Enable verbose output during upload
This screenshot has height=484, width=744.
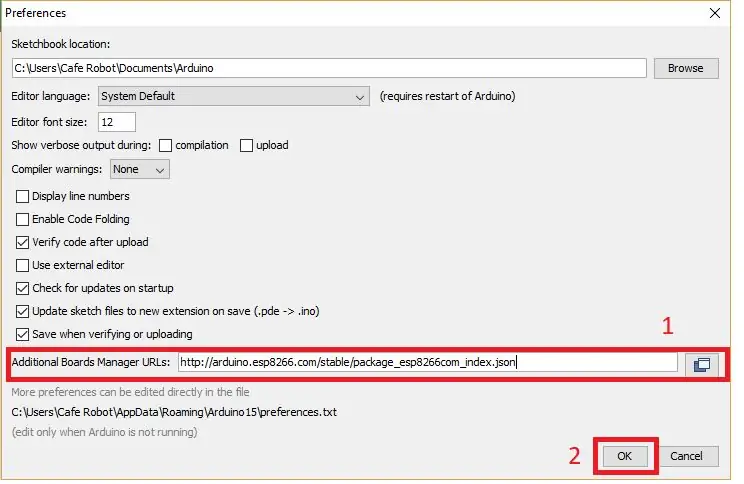tap(246, 145)
